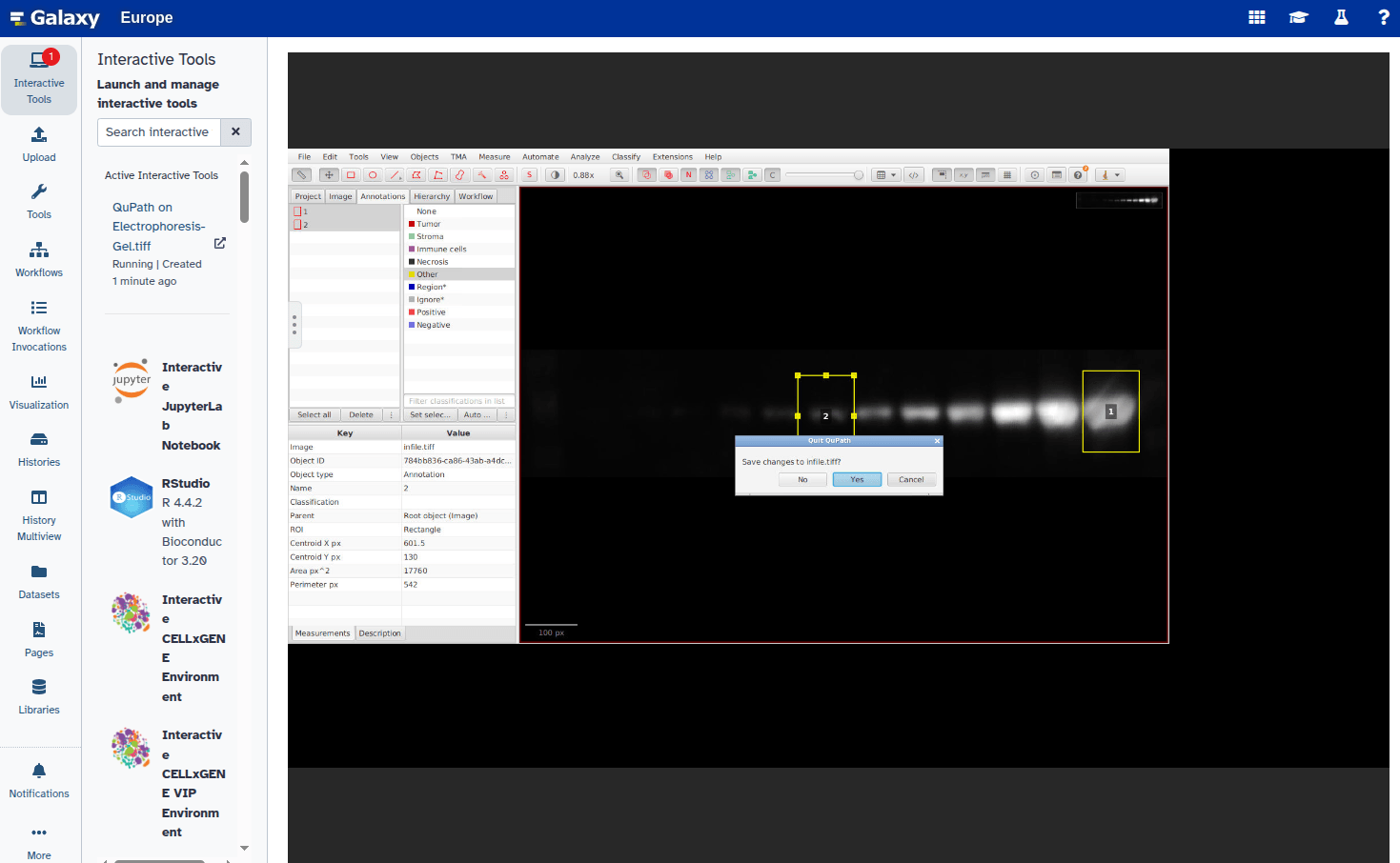Open Galaxy Histories from sidebar
This screenshot has width=1400, height=863.
tap(39, 449)
